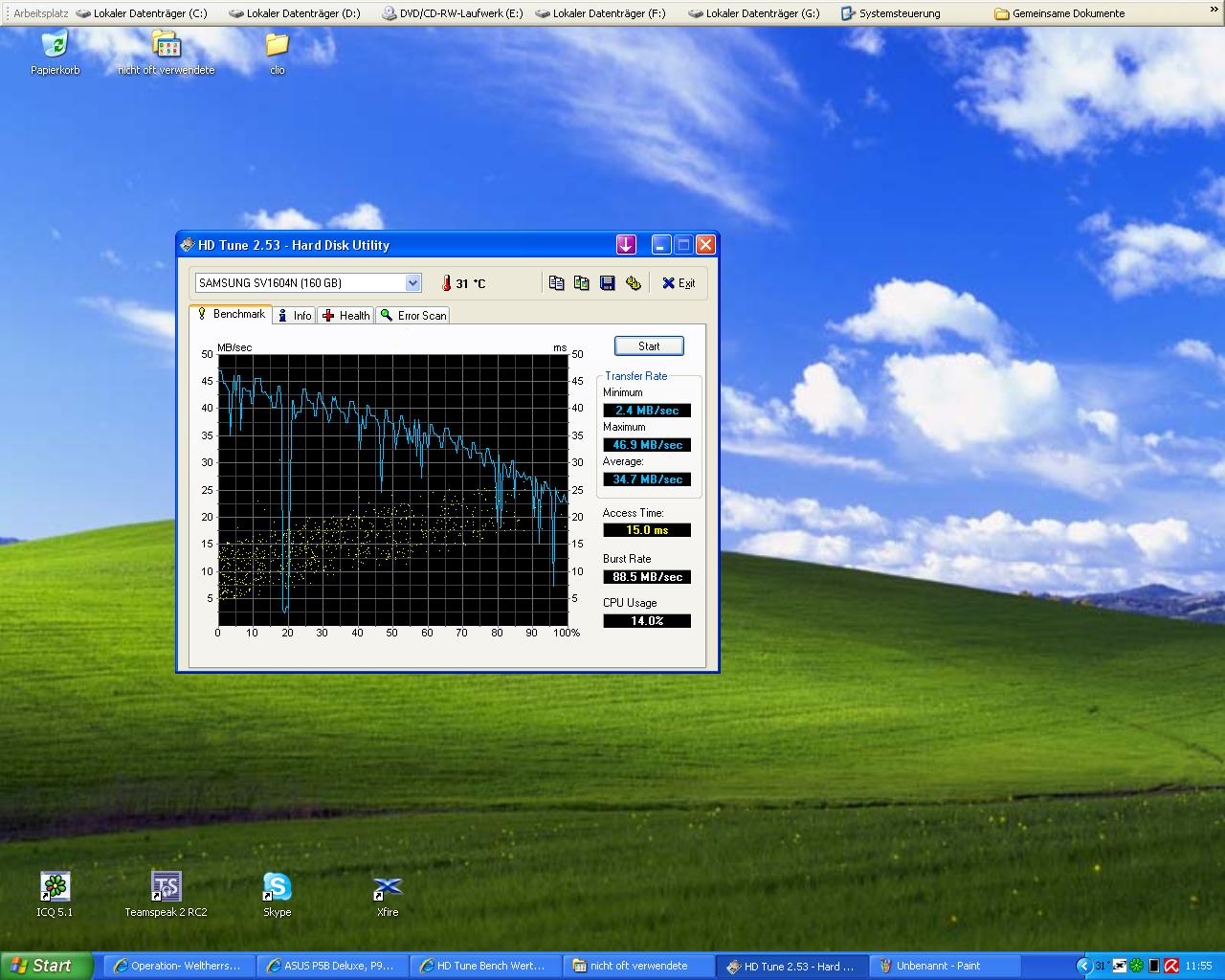Click the green ICQ flower tray icon
Screen dimensions: 1225x980
(1137, 966)
